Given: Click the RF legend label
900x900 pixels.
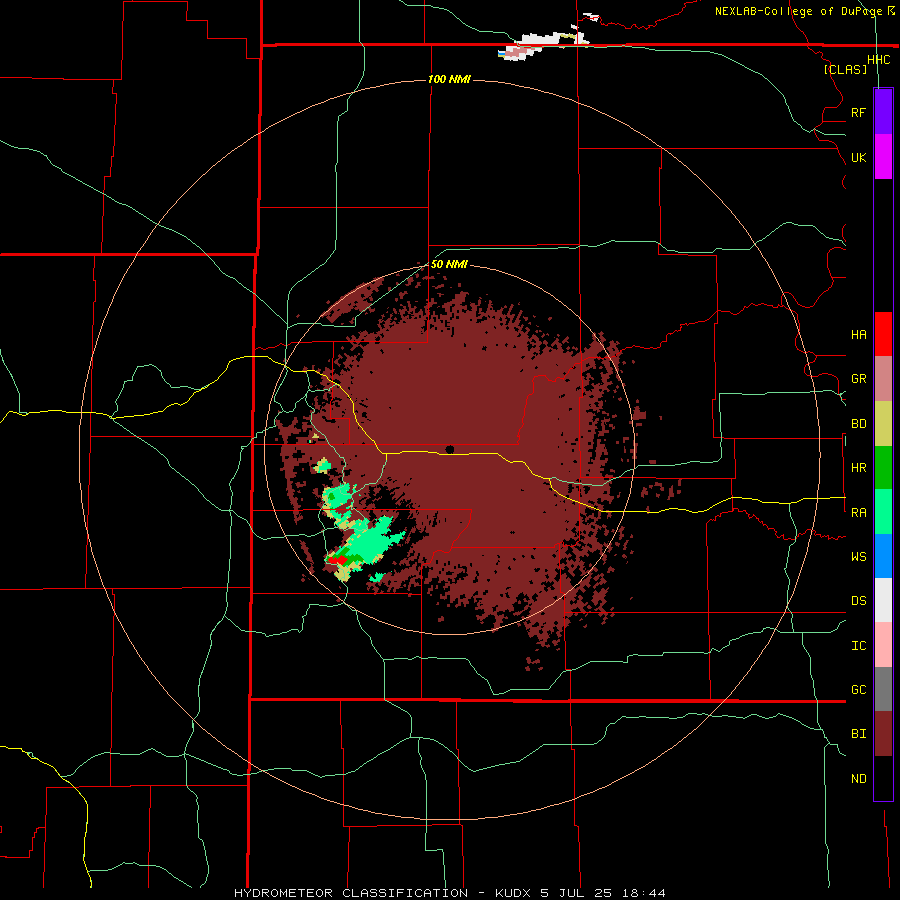Looking at the screenshot, I should [x=858, y=112].
